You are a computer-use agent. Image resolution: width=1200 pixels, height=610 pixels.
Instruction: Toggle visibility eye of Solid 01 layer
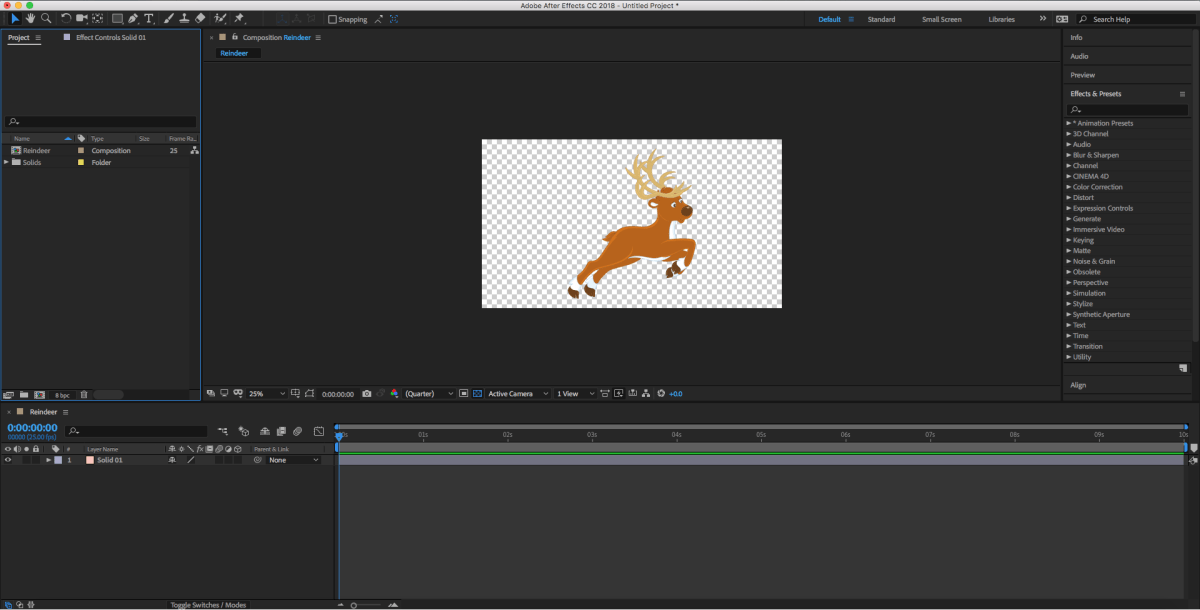pos(8,460)
